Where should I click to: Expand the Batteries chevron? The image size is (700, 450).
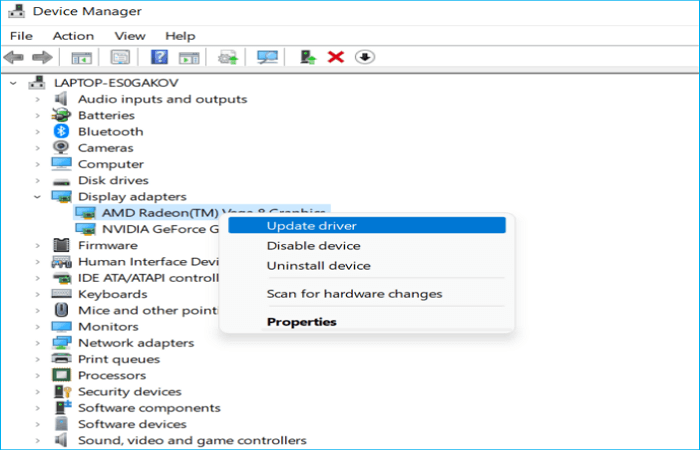click(38, 116)
